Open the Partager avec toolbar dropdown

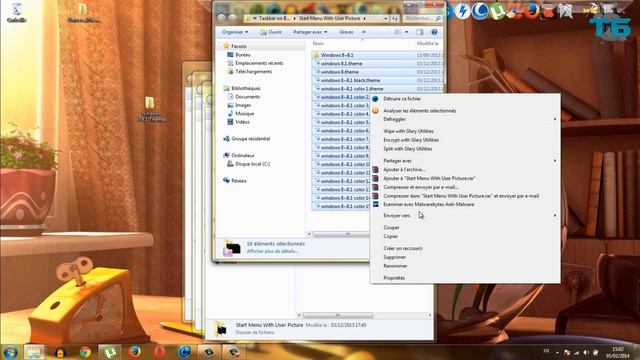tap(310, 32)
